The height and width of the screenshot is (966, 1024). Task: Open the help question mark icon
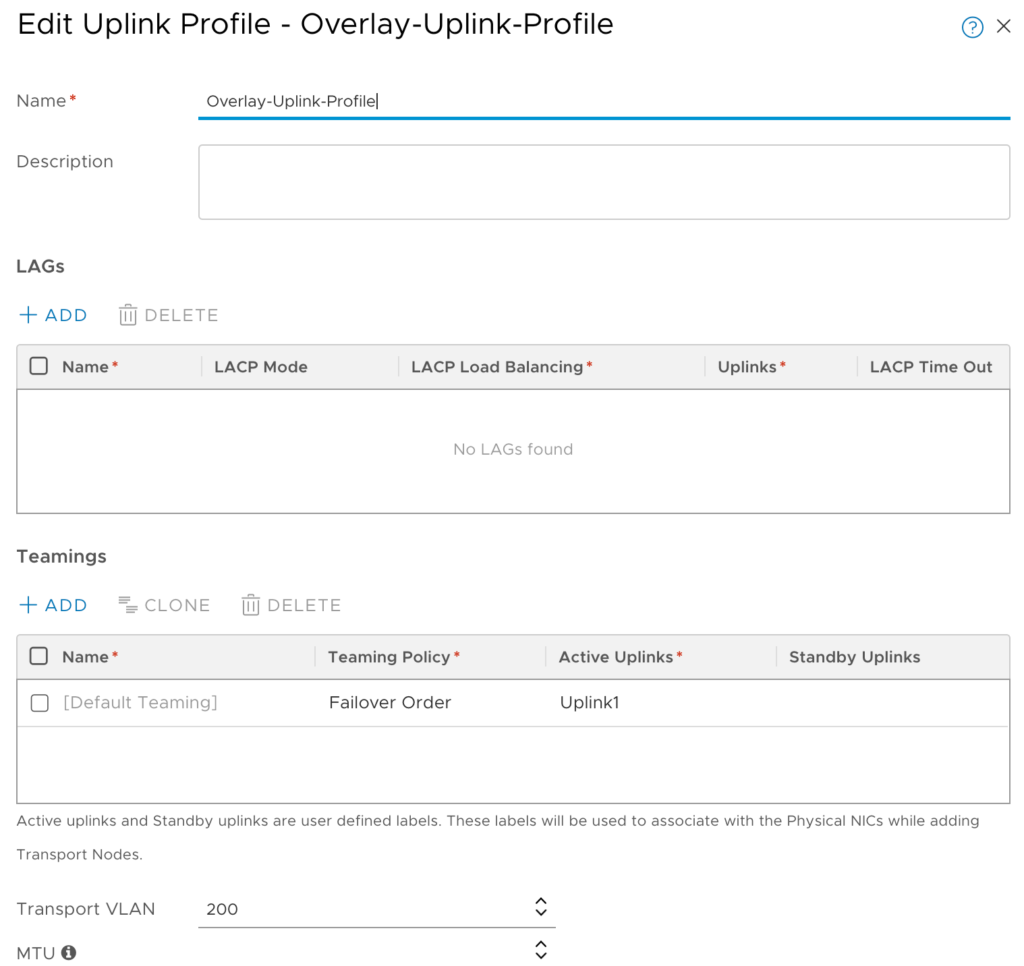pos(972,27)
